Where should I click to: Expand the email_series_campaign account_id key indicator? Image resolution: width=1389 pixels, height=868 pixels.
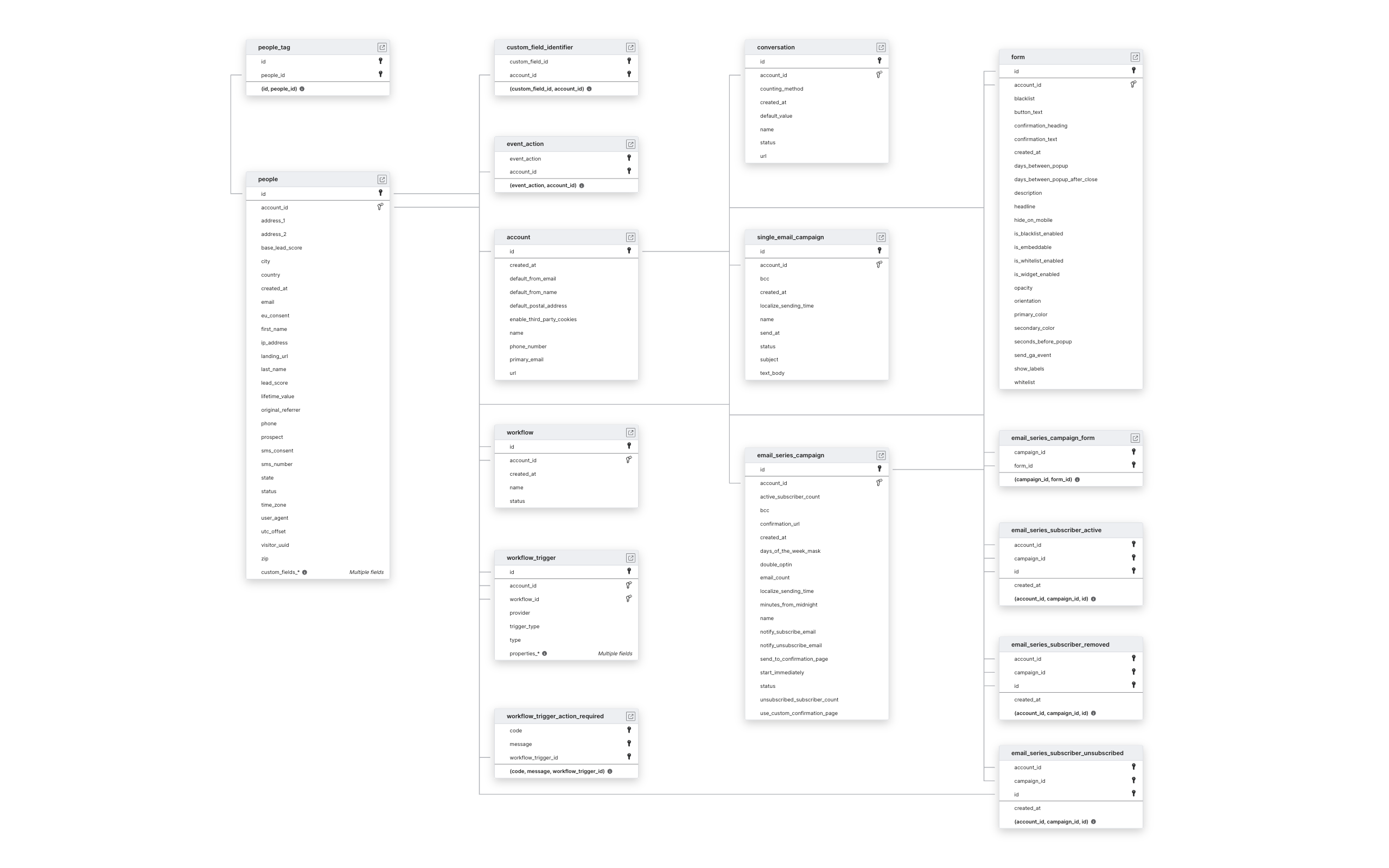pos(879,483)
